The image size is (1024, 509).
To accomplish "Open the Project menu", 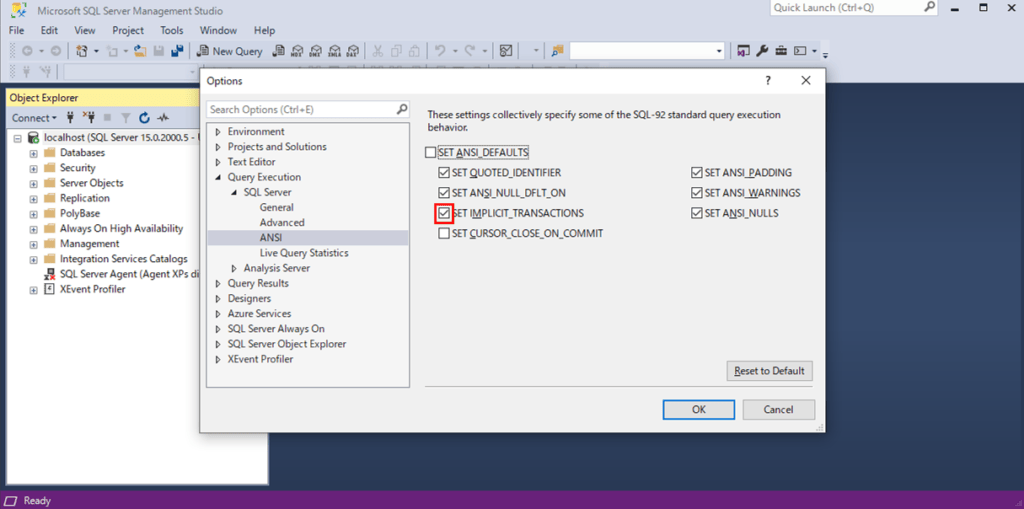I will 128,31.
